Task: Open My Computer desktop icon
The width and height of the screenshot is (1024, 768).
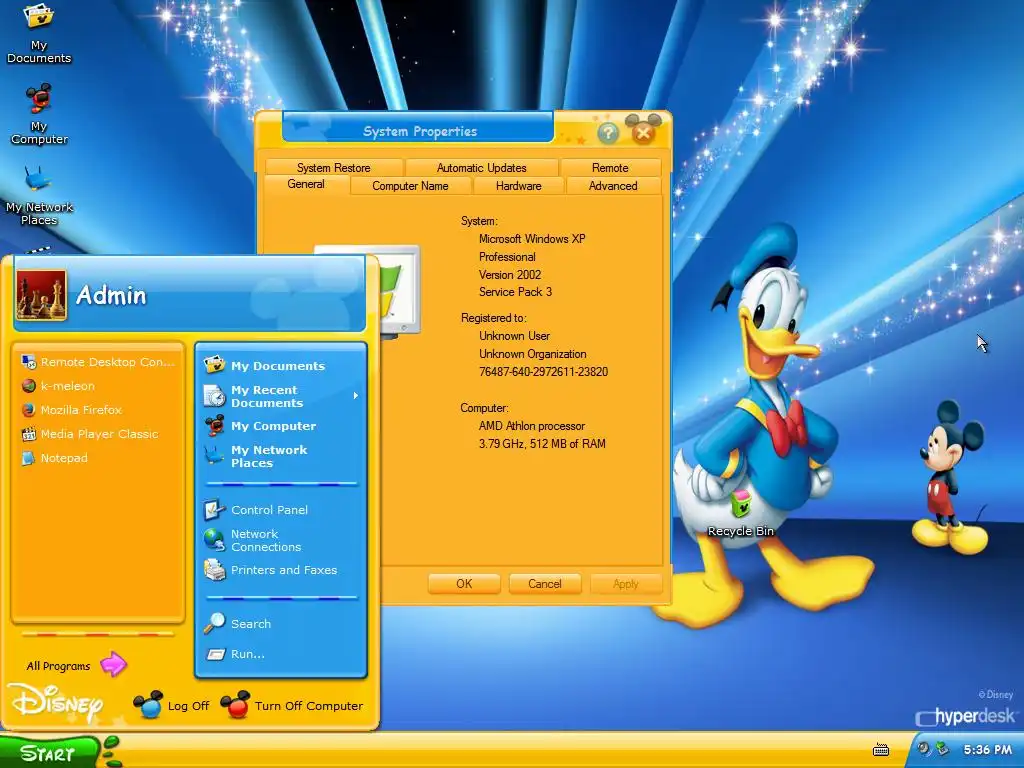Action: pos(39,114)
